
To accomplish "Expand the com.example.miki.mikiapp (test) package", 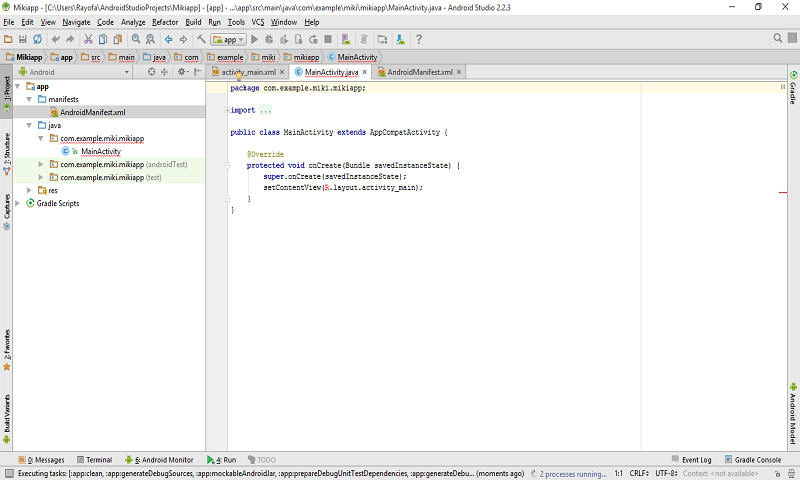I will click(x=41, y=177).
